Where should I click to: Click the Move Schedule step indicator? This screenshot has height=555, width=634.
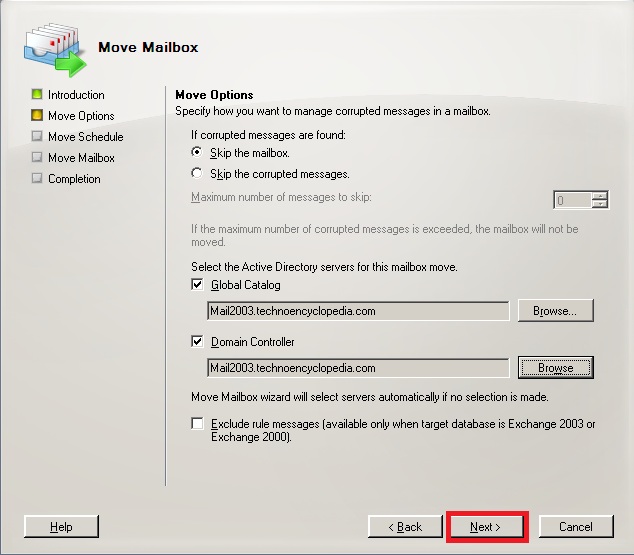37,136
